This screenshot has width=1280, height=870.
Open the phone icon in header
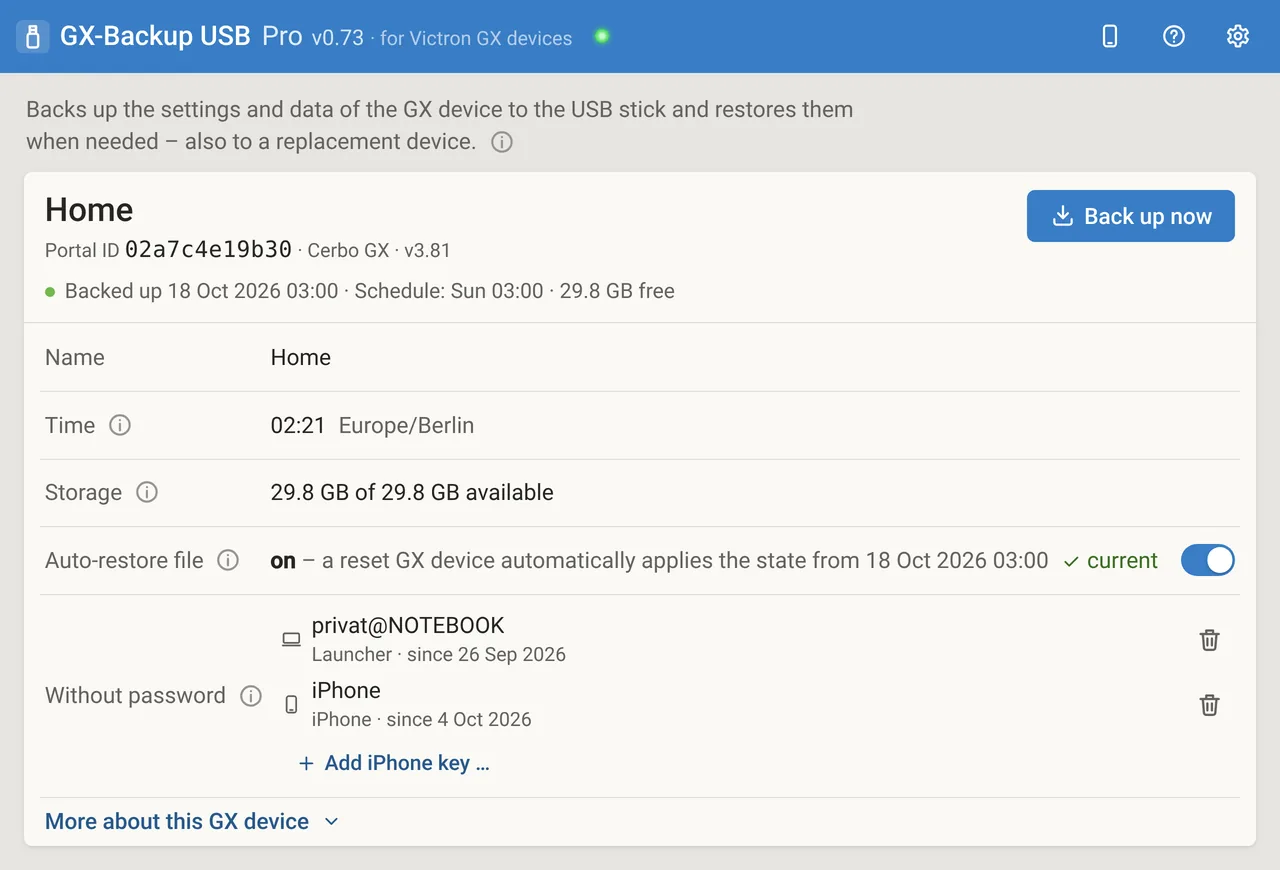click(1109, 37)
